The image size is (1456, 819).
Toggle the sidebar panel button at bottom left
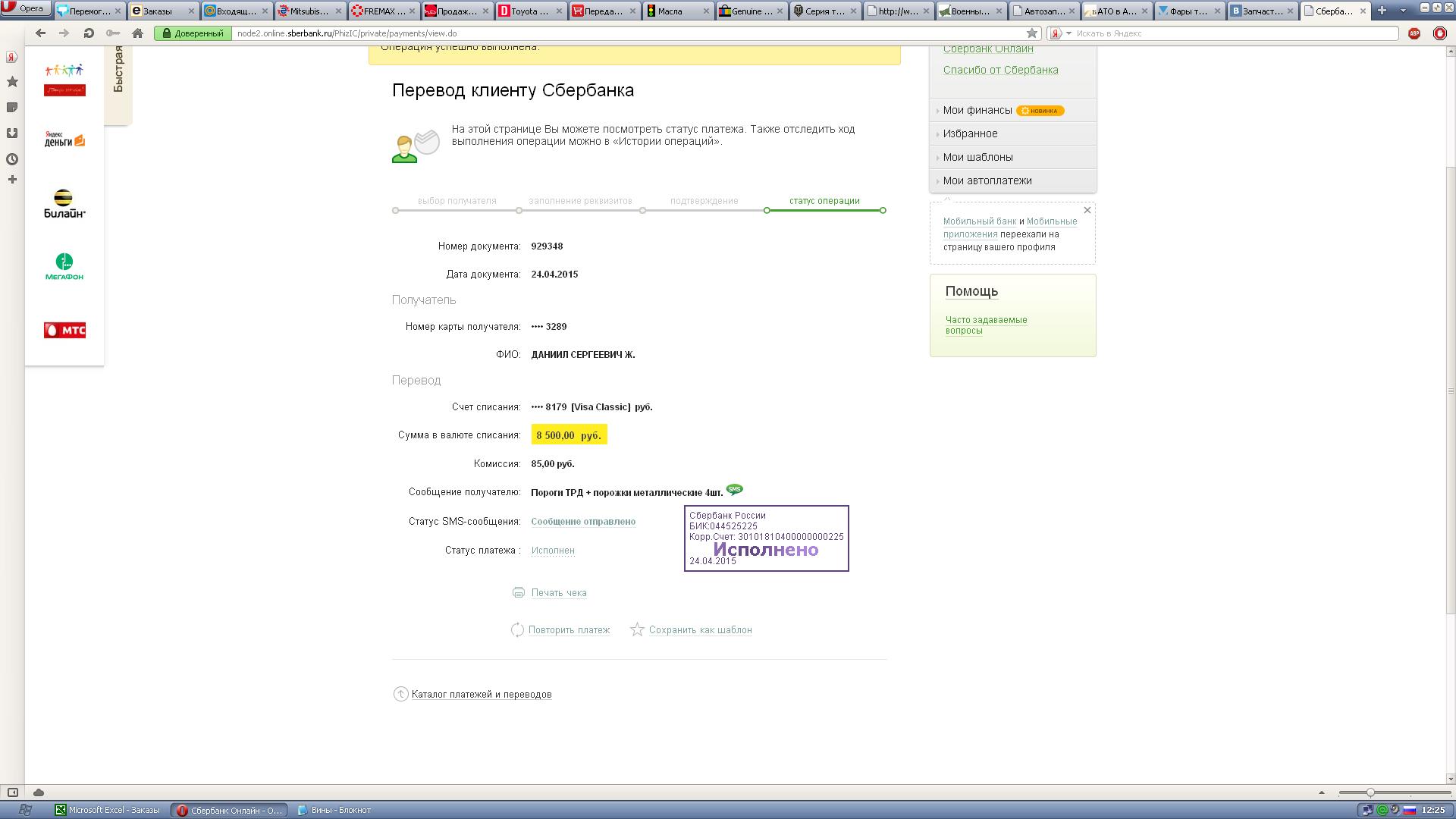pyautogui.click(x=12, y=792)
